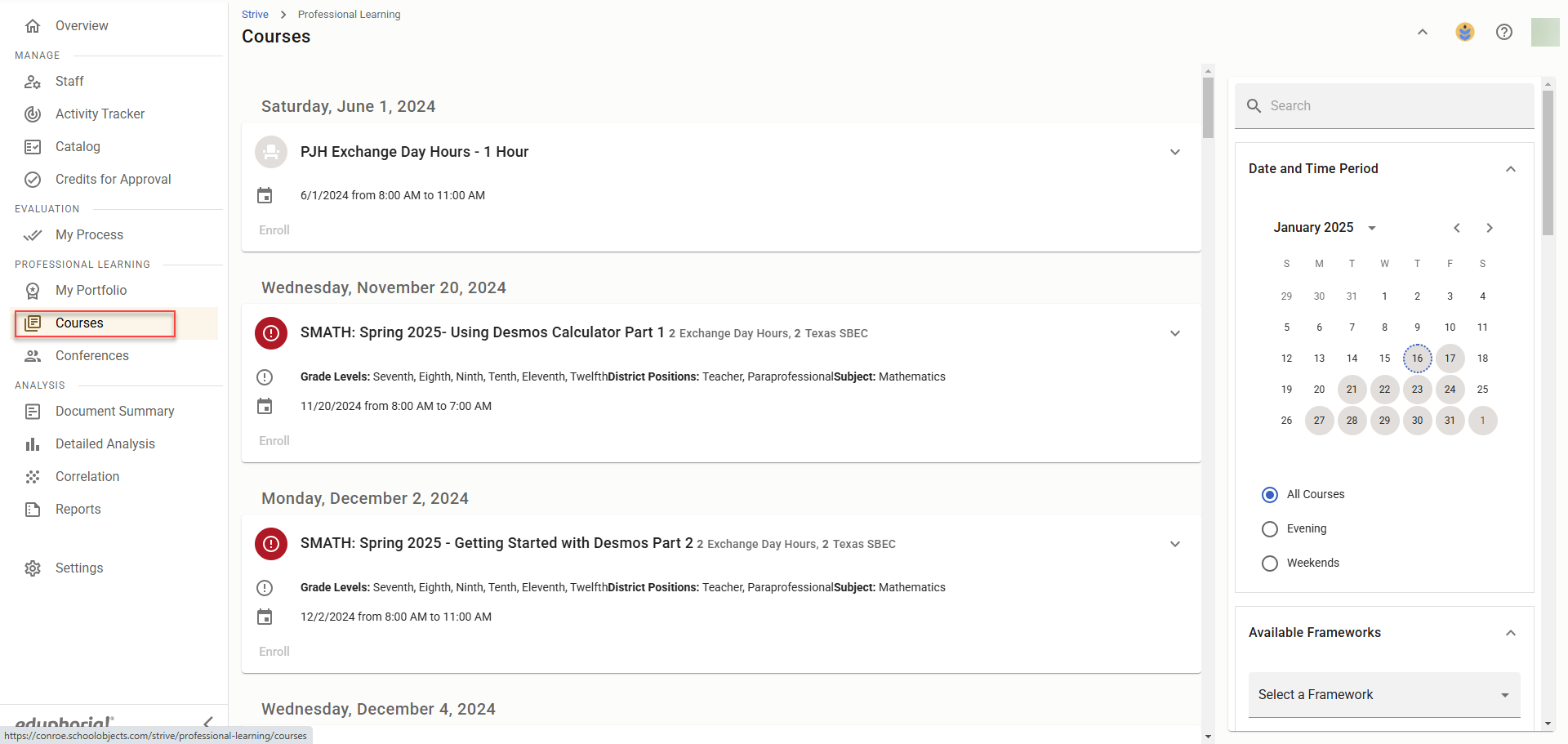
Task: Expand PJH Exchange Day Hours course details
Action: pos(1174,152)
